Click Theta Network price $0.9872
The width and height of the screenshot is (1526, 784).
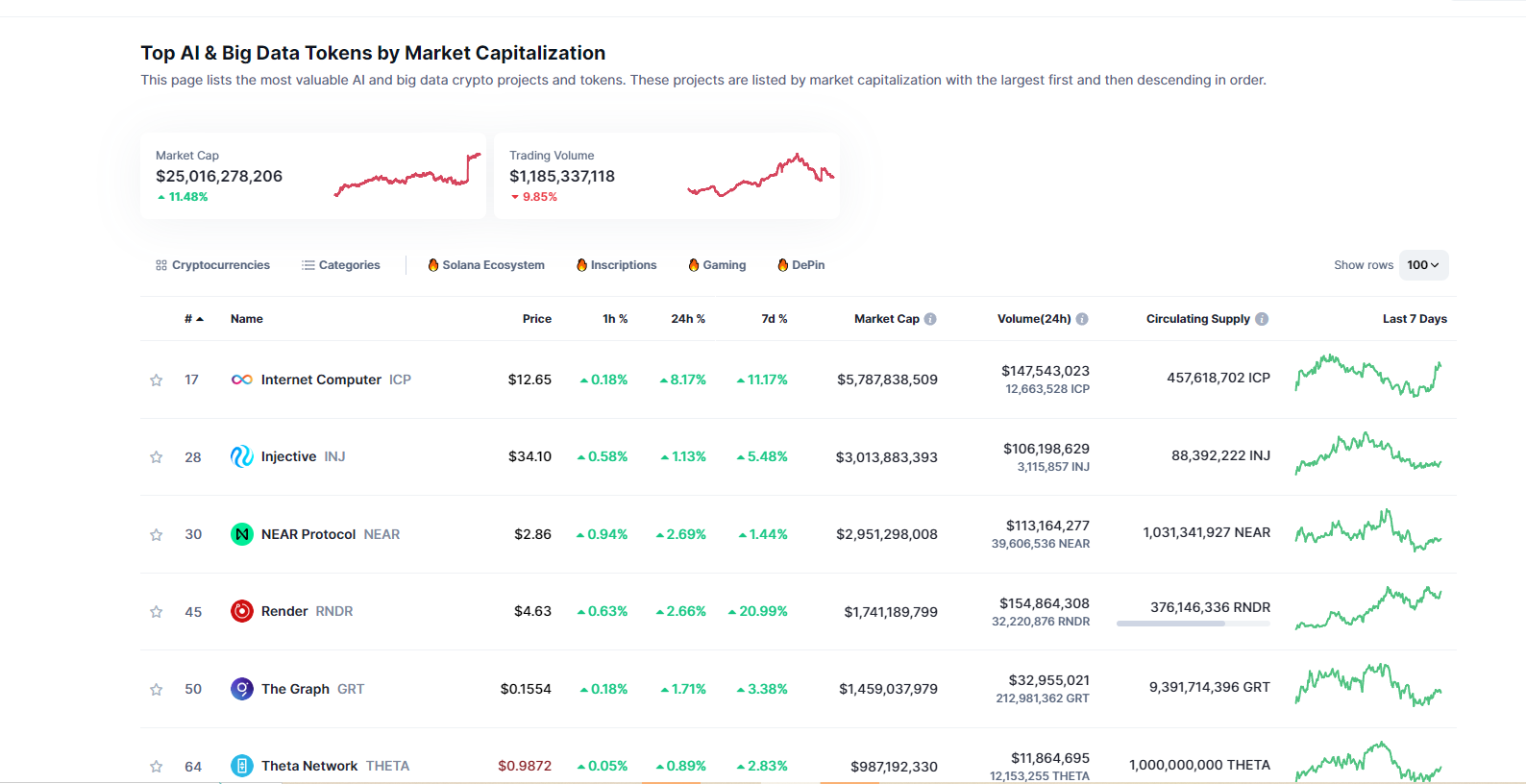click(525, 766)
